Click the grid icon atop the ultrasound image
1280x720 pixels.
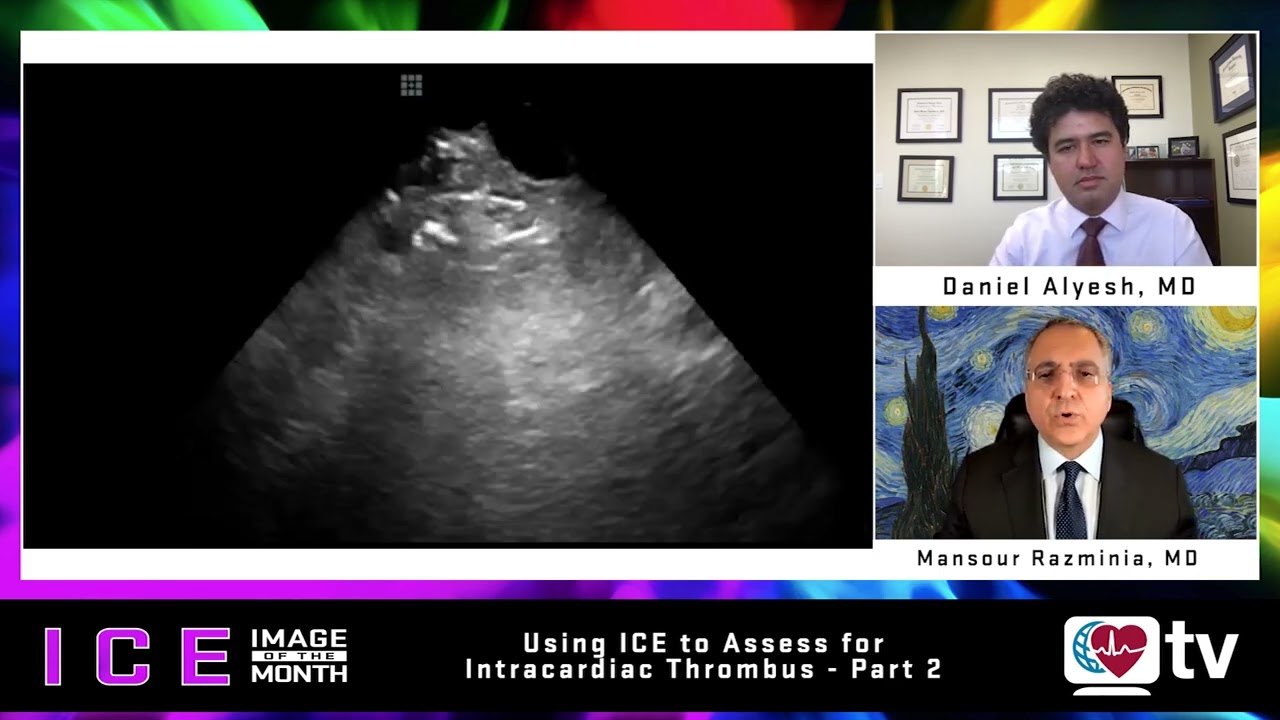[411, 85]
